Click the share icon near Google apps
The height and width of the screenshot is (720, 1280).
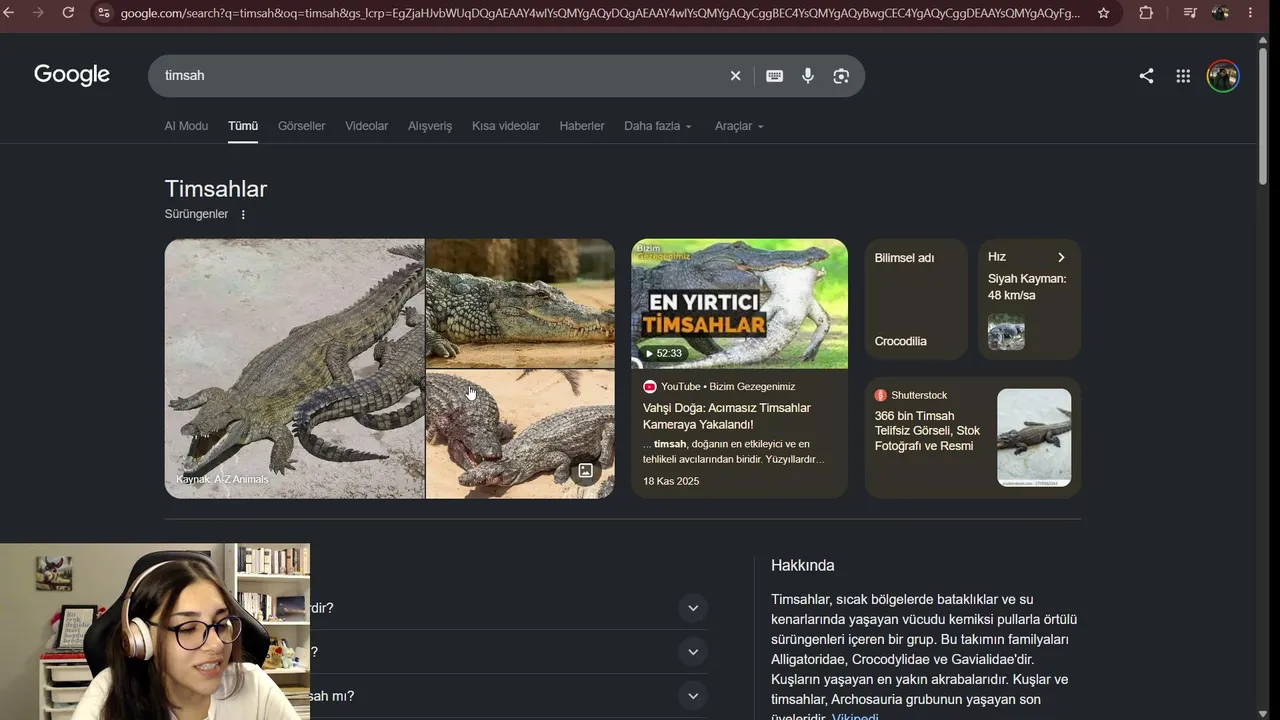(1146, 76)
